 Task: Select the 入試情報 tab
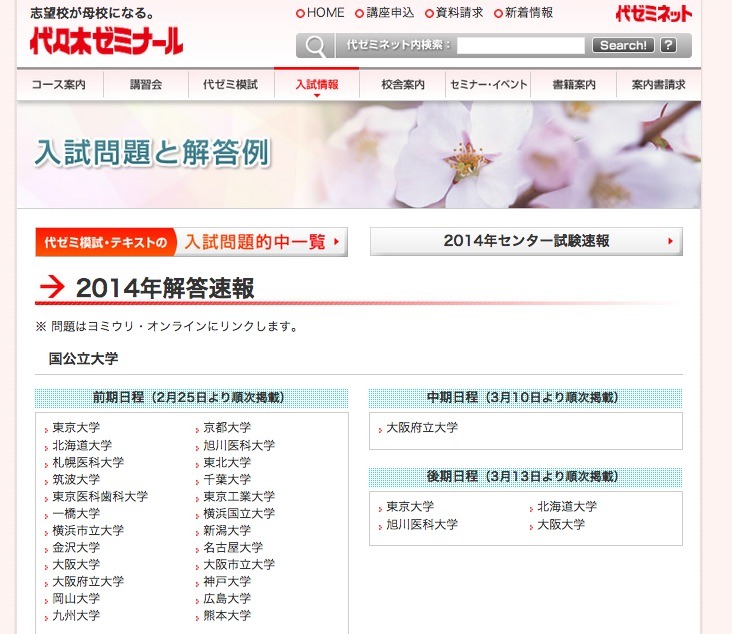[317, 85]
